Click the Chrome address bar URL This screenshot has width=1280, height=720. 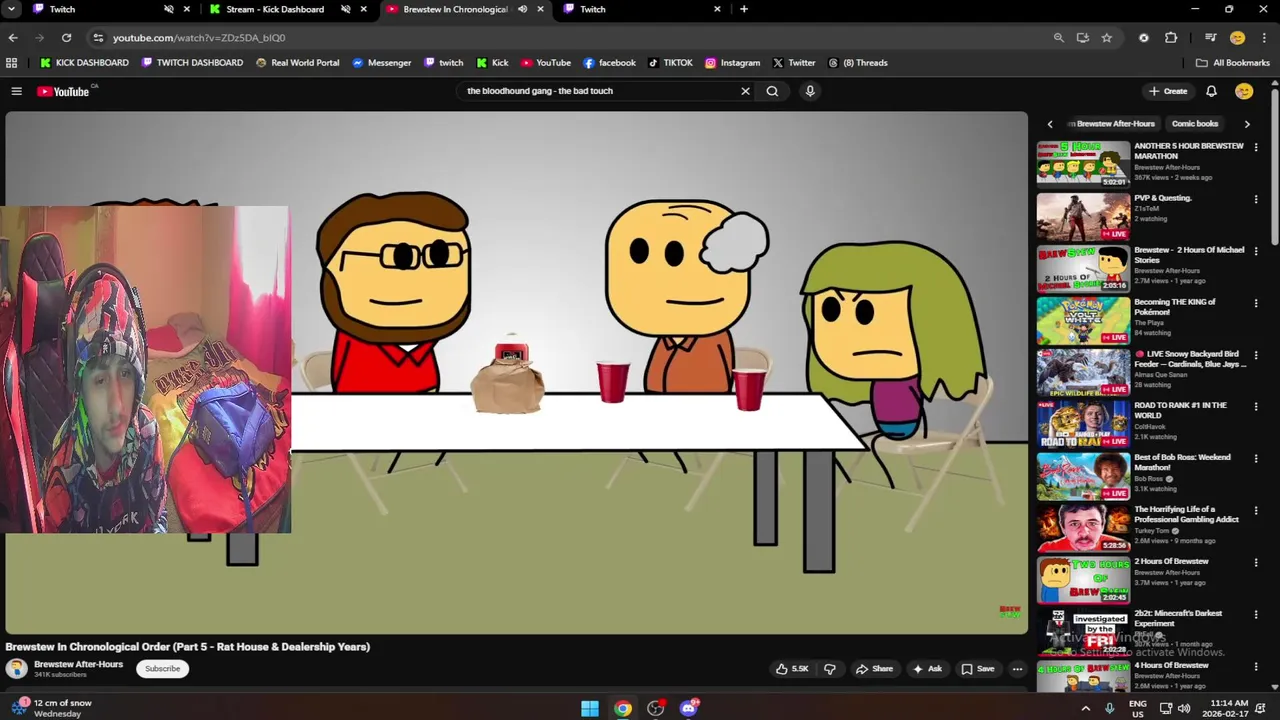199,38
